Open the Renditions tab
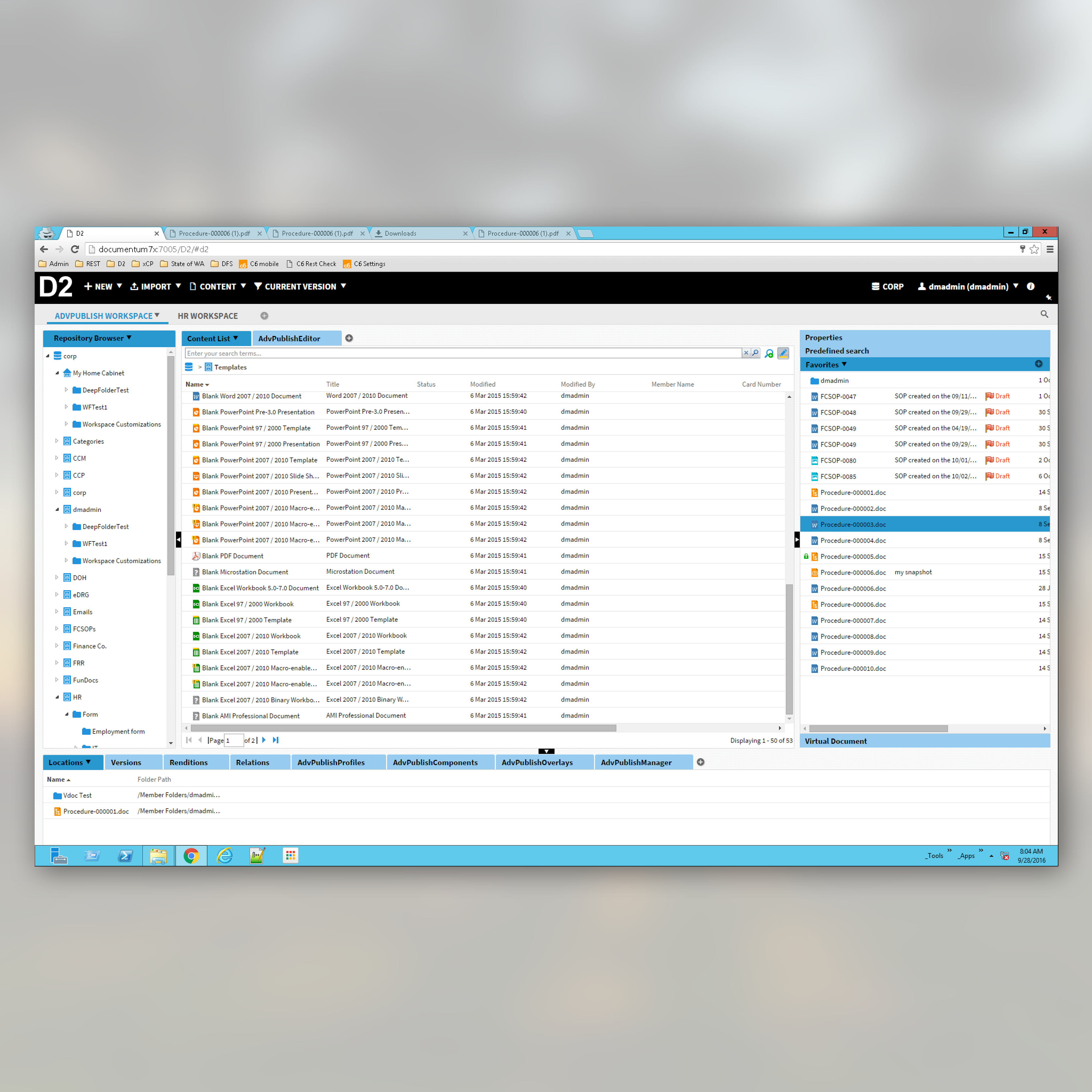The width and height of the screenshot is (1092, 1092). tap(188, 762)
